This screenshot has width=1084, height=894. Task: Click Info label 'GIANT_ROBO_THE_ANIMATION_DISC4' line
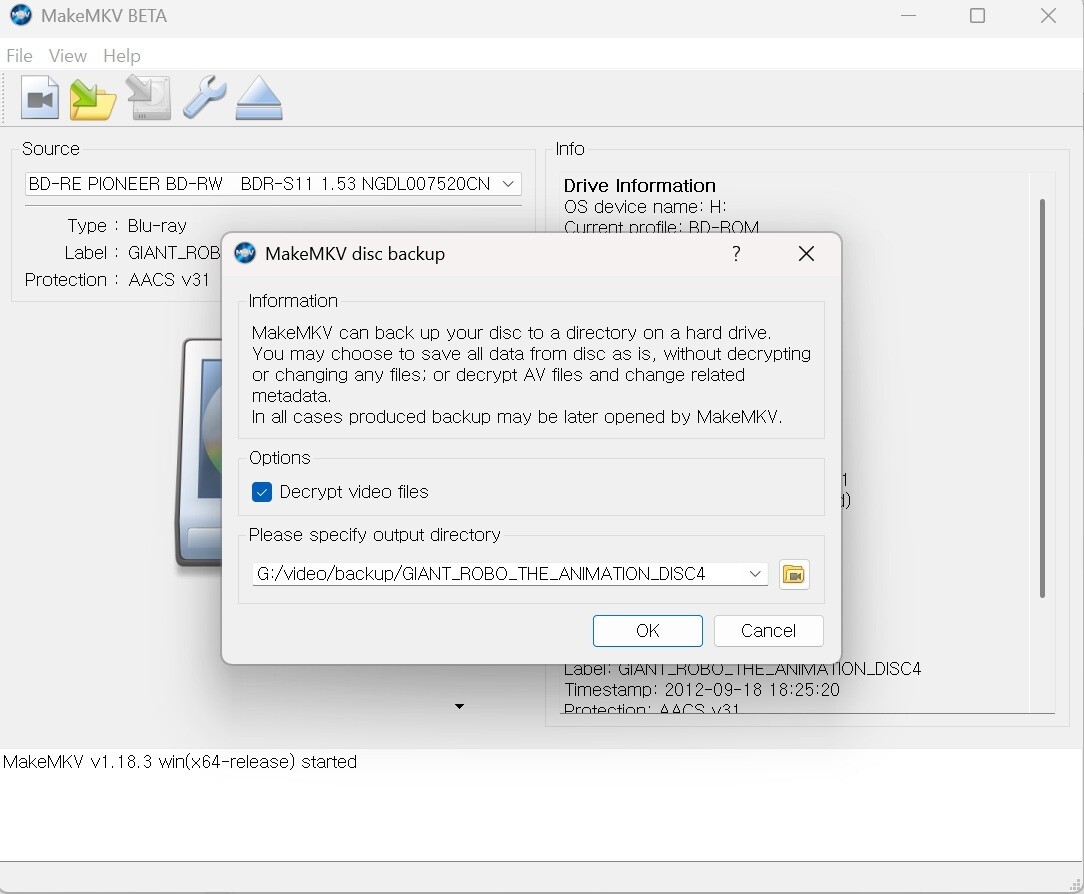[x=742, y=669]
